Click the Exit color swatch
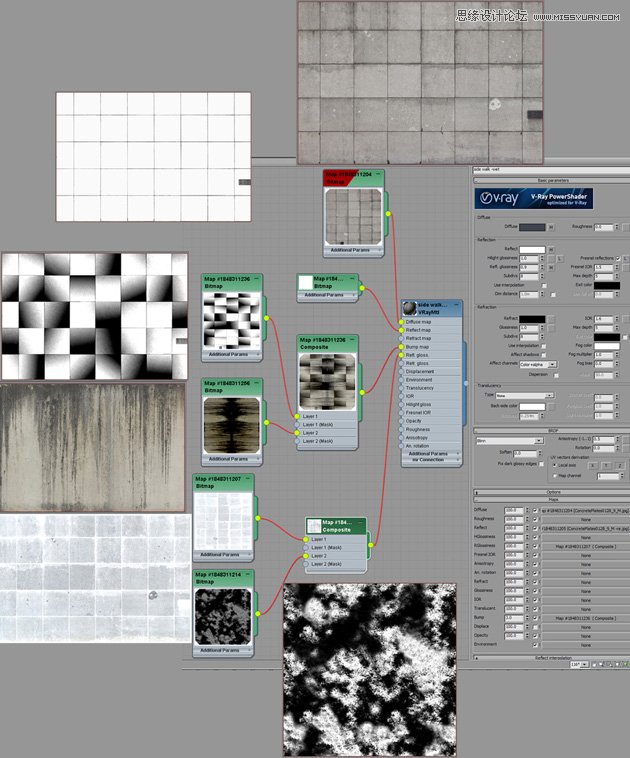Viewport: 630px width, 758px height. (x=607, y=286)
